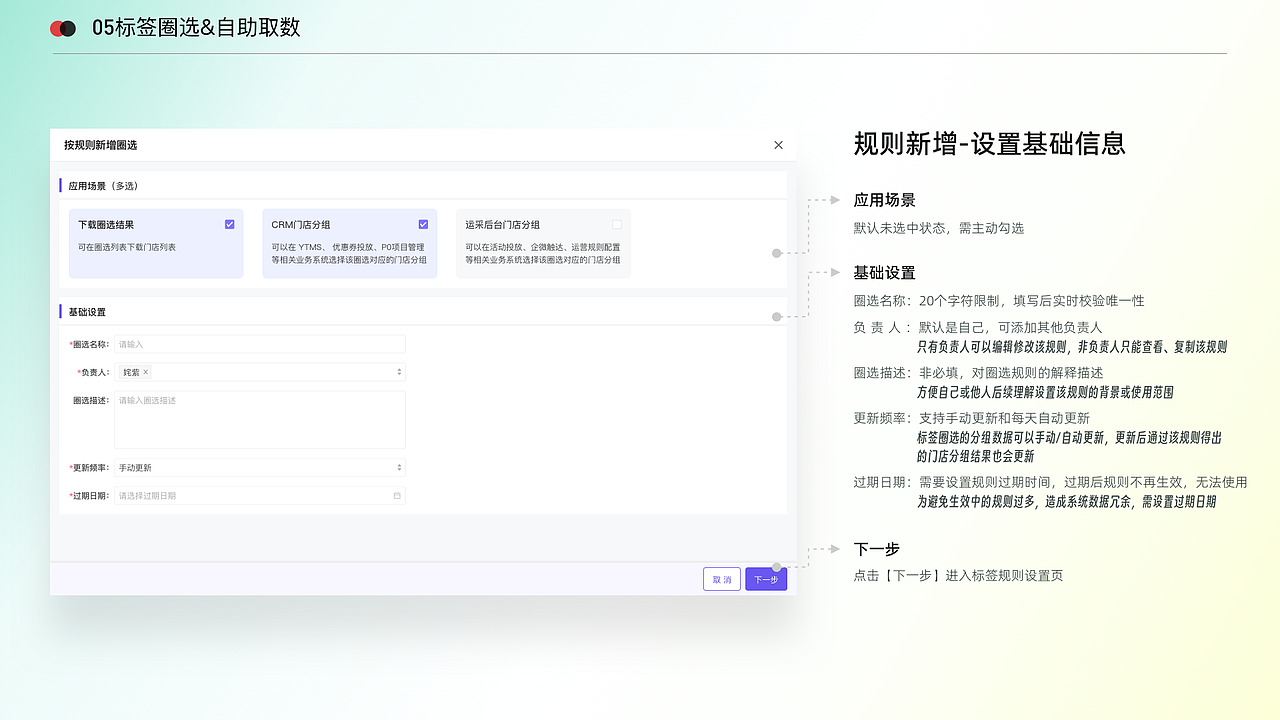Click the description under 运采后台门店分组
1280x720 pixels.
click(543, 253)
